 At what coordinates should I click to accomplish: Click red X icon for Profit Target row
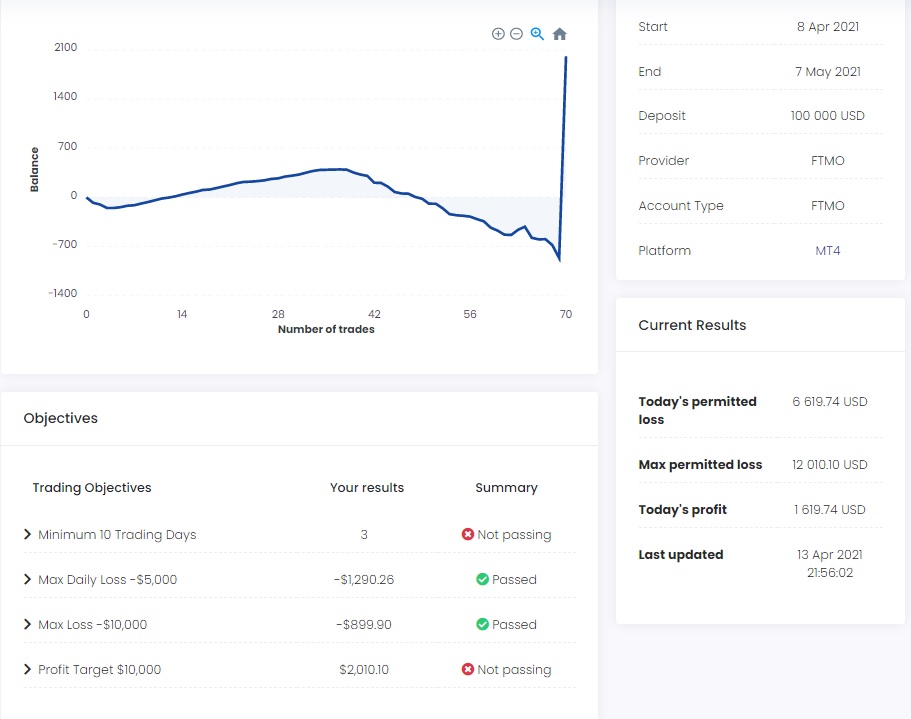(x=467, y=670)
